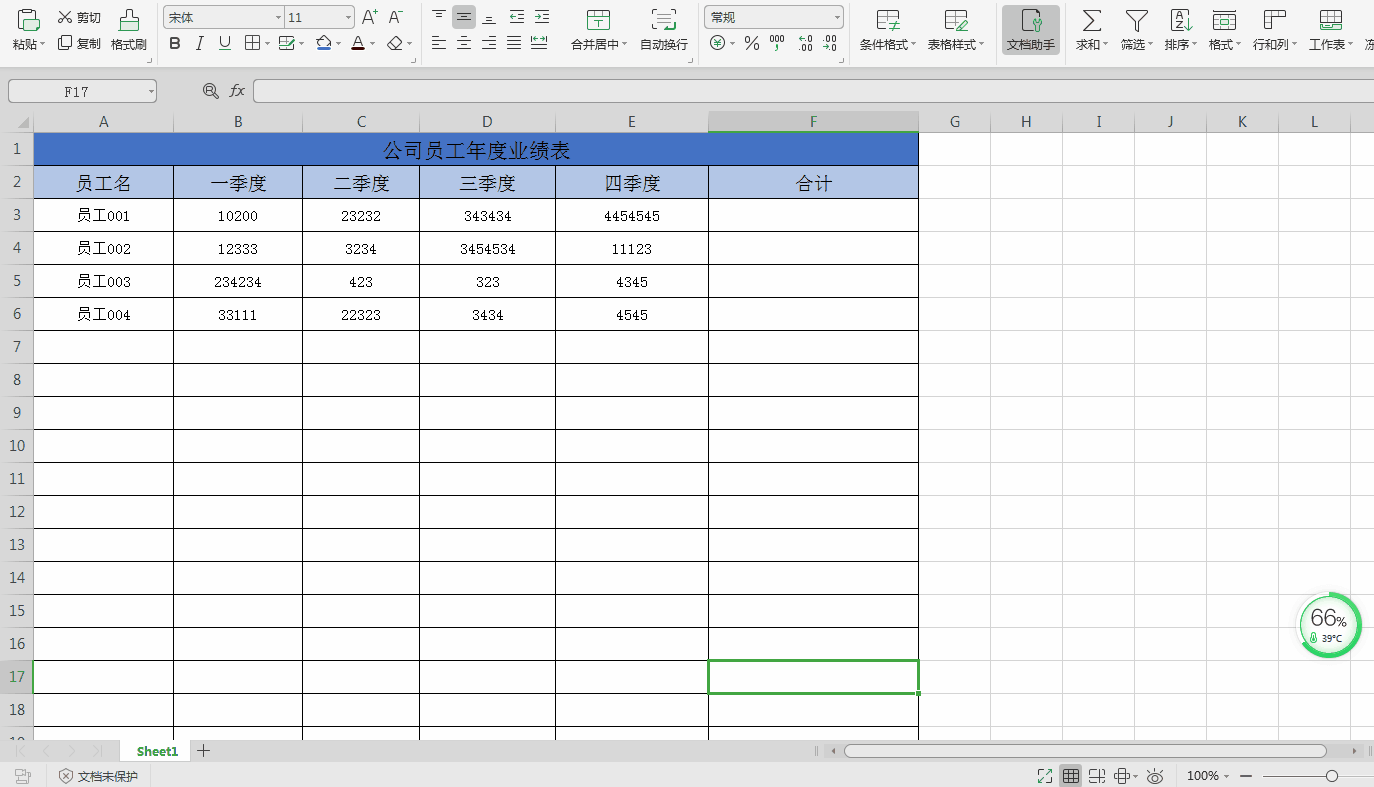Click the Document Assistant (文档助手) button

point(1031,30)
